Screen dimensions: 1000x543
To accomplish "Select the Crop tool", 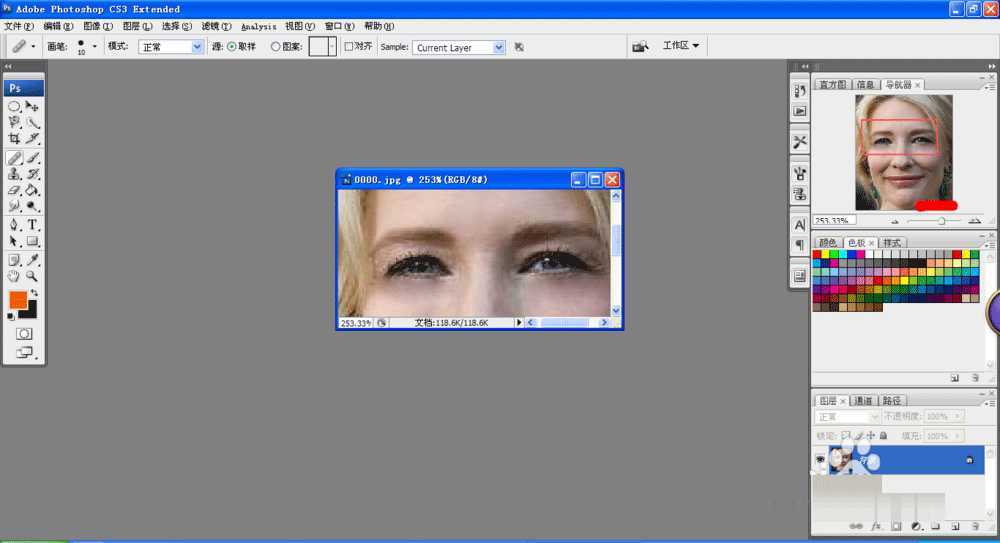I will pos(14,138).
